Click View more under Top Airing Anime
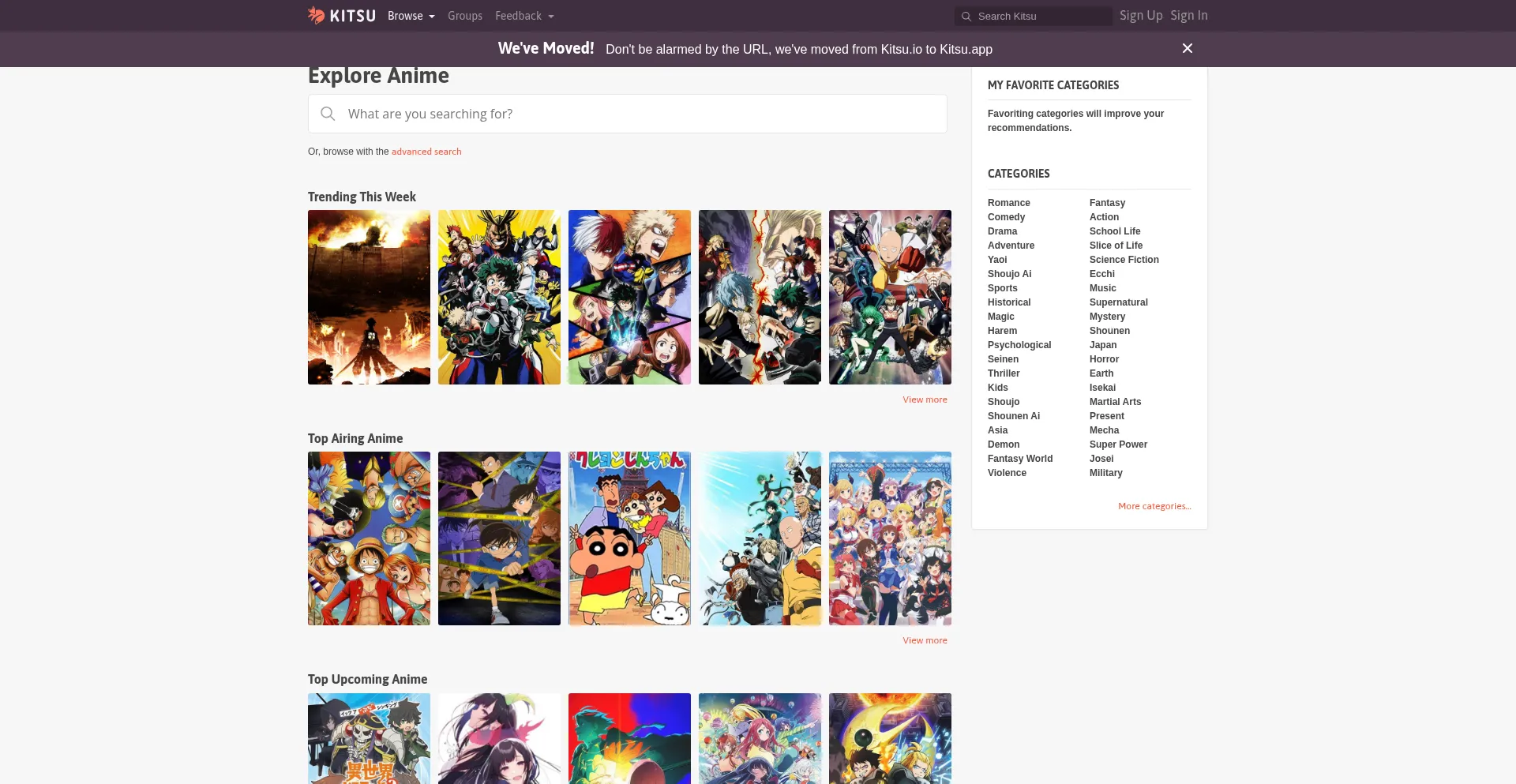This screenshot has width=1516, height=784. [x=925, y=640]
